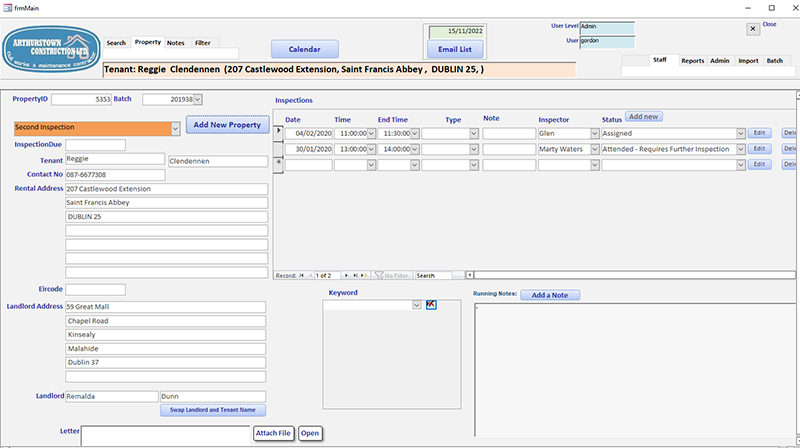Switch to the Property tab
Viewport: 800px width, 448px height.
click(x=148, y=42)
